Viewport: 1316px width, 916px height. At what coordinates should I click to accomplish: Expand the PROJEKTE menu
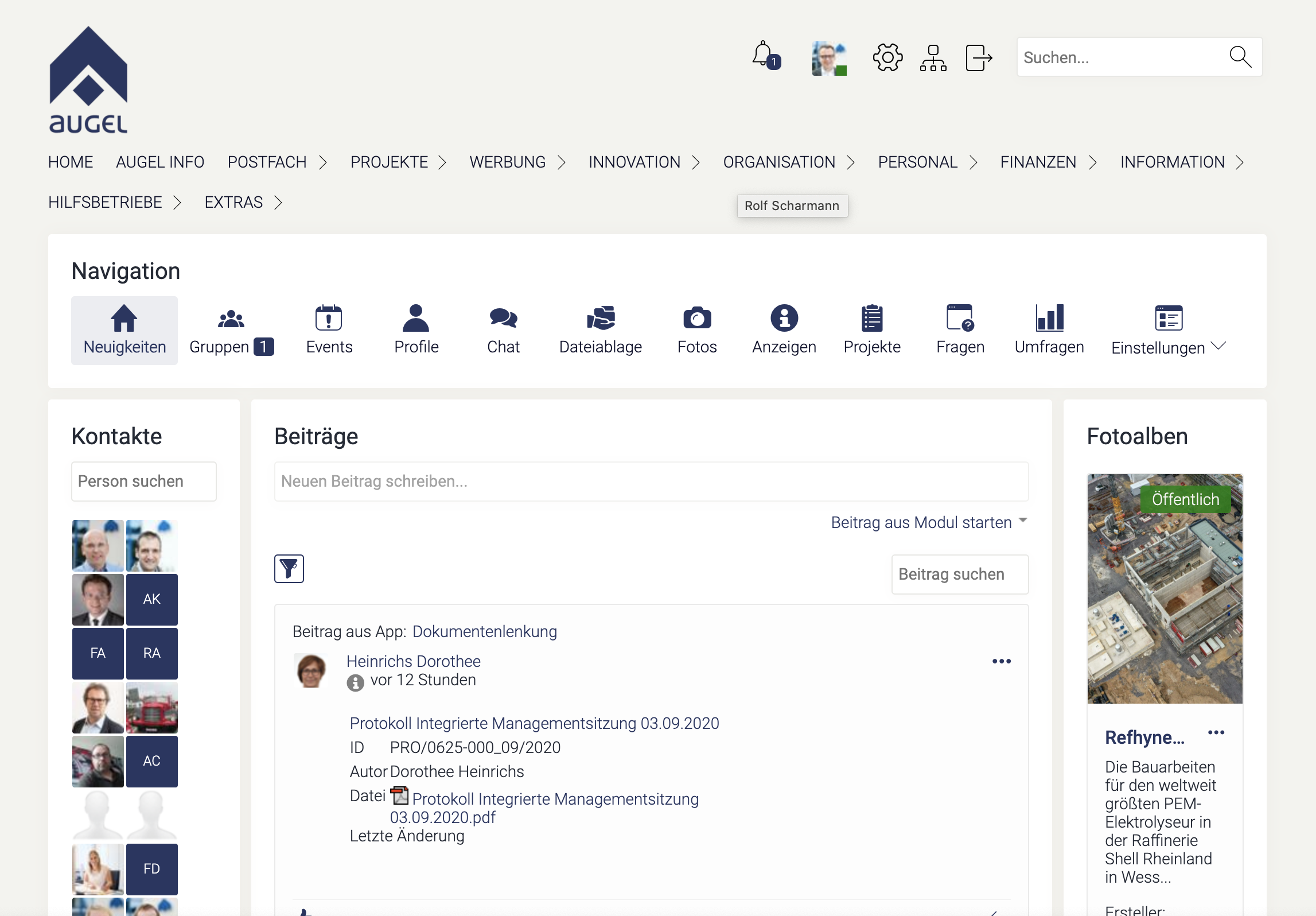pos(398,162)
